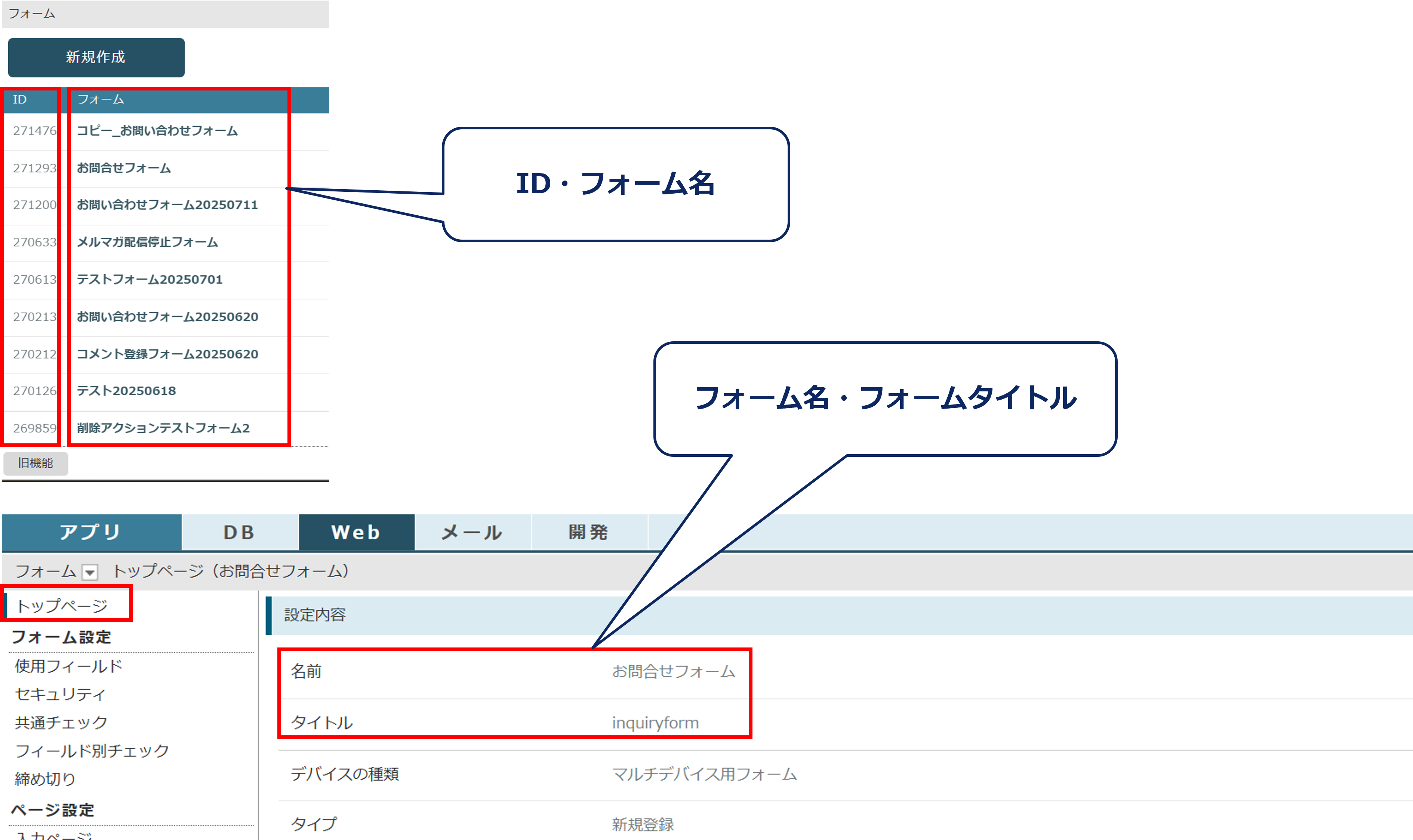This screenshot has width=1413, height=840.
Task: Click the タイプ value 新規登録
Action: coord(643,825)
